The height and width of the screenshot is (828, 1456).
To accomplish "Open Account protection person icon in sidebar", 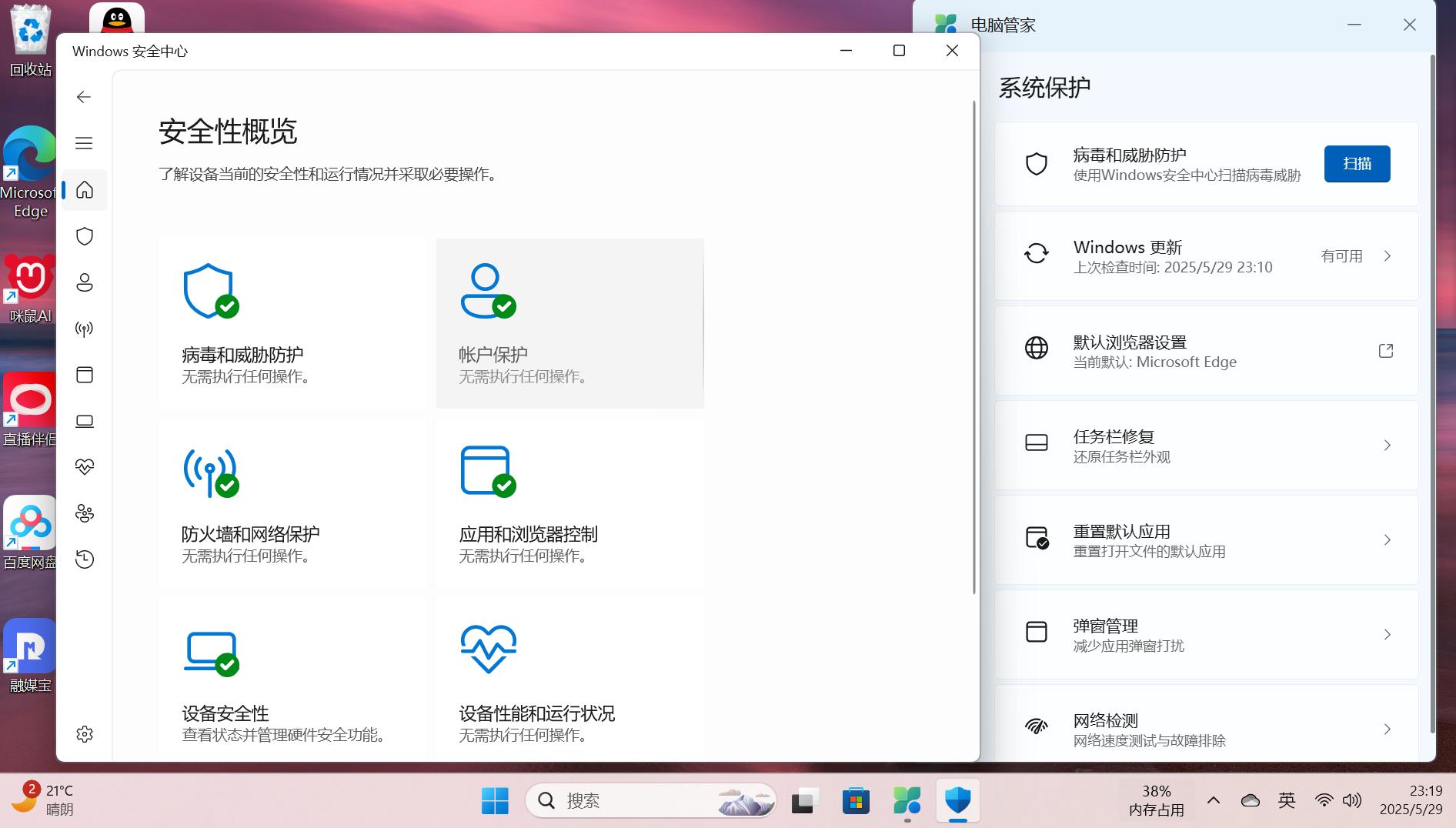I will pyautogui.click(x=85, y=282).
